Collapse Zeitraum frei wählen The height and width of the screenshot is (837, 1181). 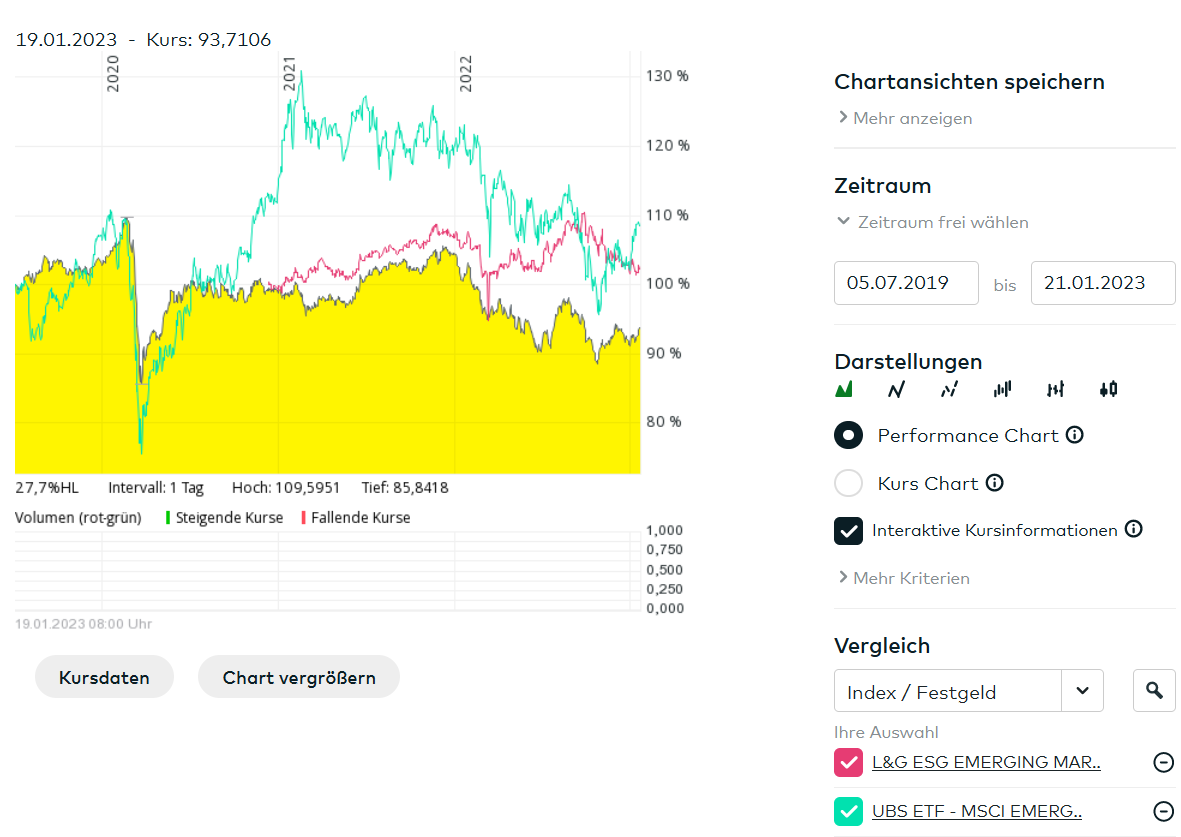934,222
